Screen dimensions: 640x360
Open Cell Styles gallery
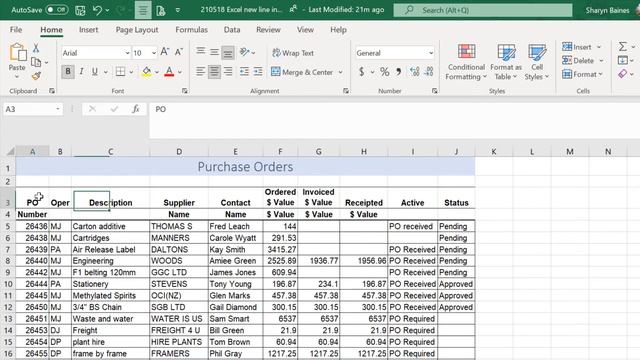[x=537, y=62]
